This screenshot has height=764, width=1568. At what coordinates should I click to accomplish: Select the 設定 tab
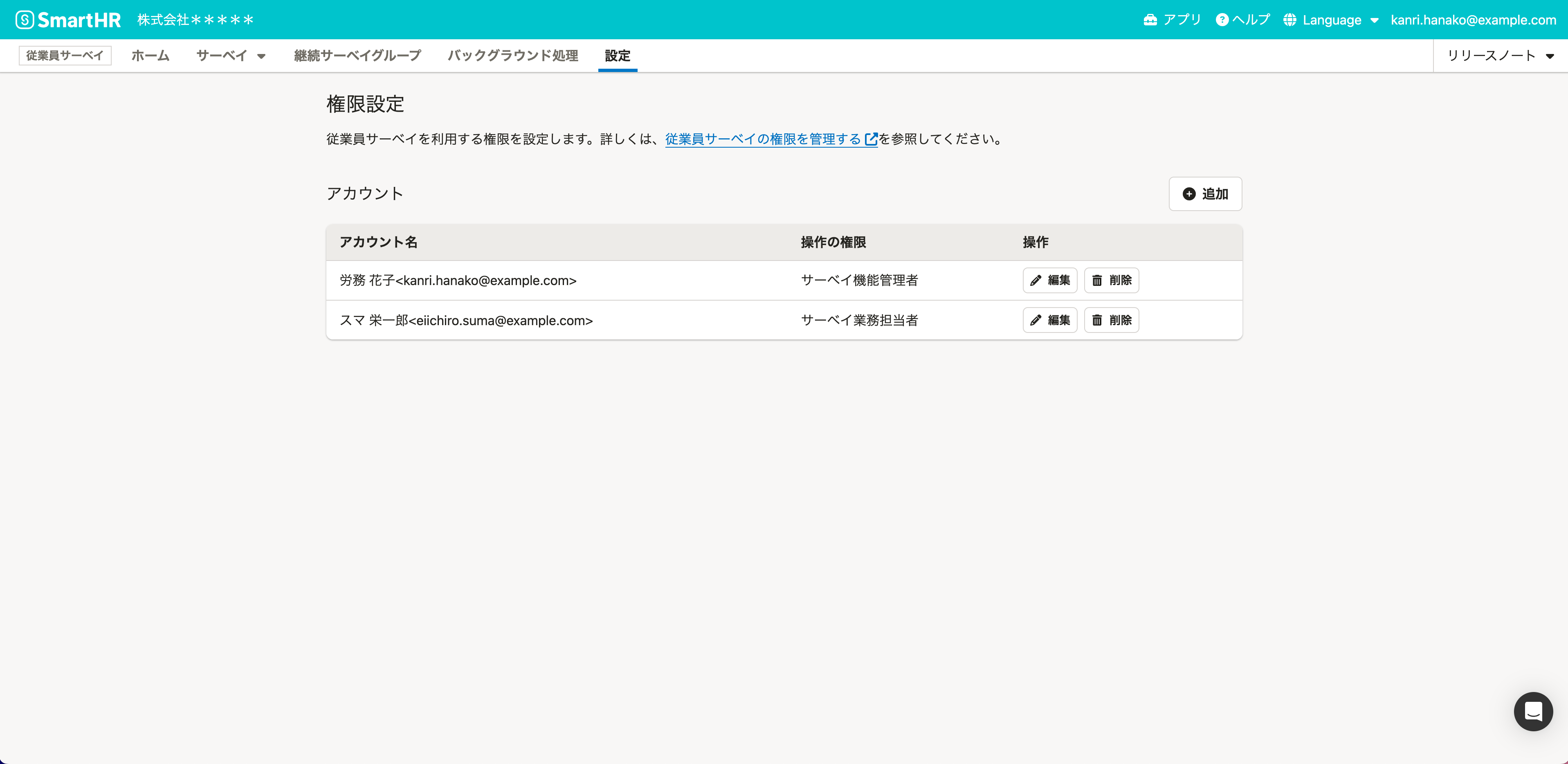pos(617,55)
